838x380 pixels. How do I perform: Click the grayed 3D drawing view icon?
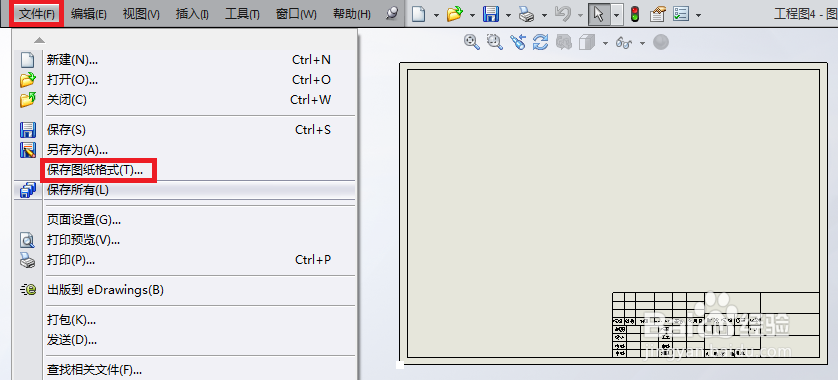pos(564,42)
